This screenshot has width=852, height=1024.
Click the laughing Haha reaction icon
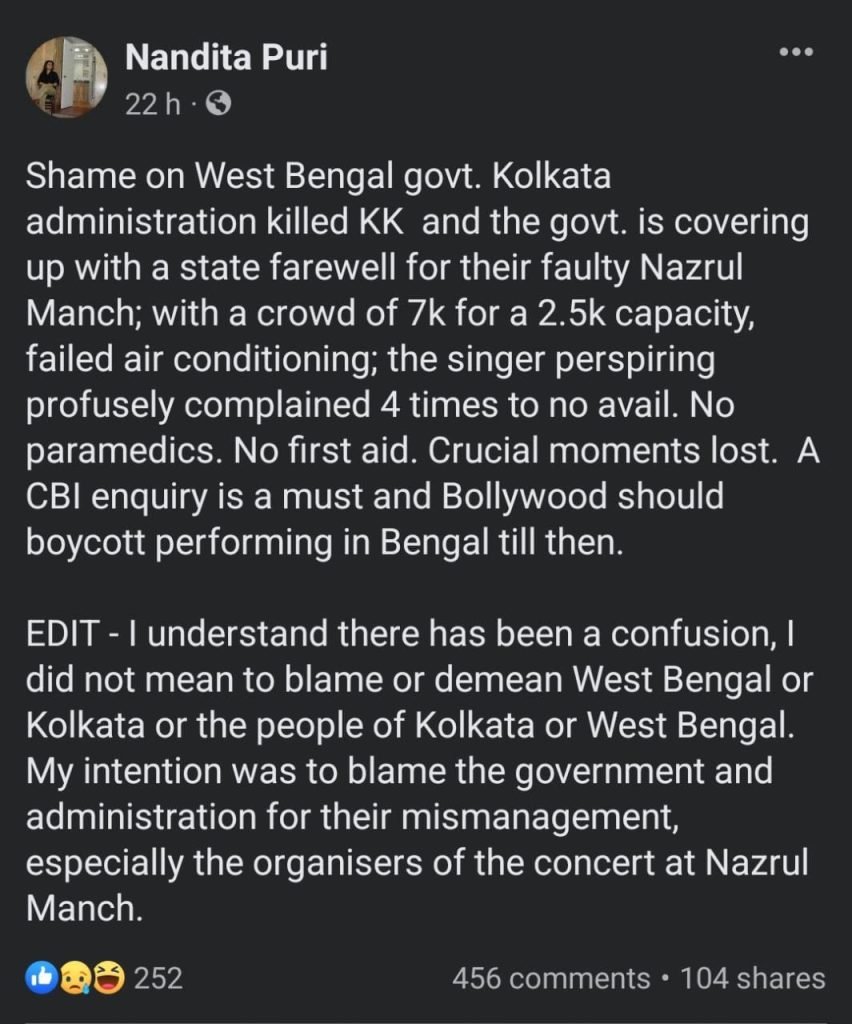[x=107, y=977]
